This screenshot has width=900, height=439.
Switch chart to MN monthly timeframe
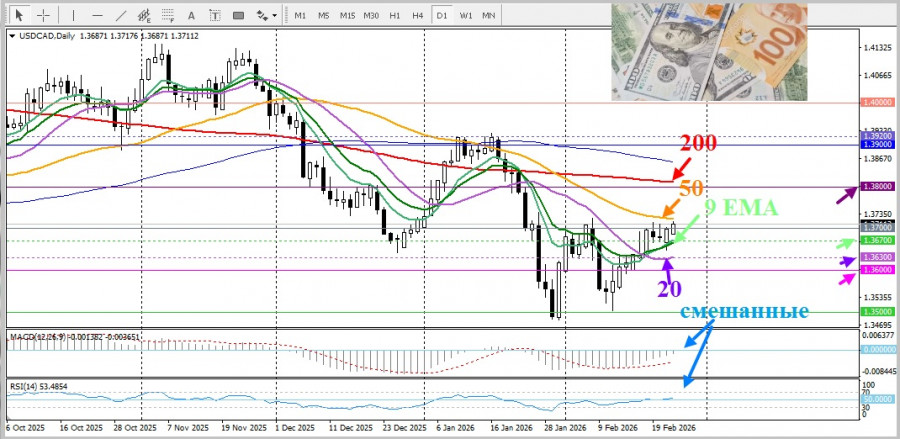coord(488,15)
